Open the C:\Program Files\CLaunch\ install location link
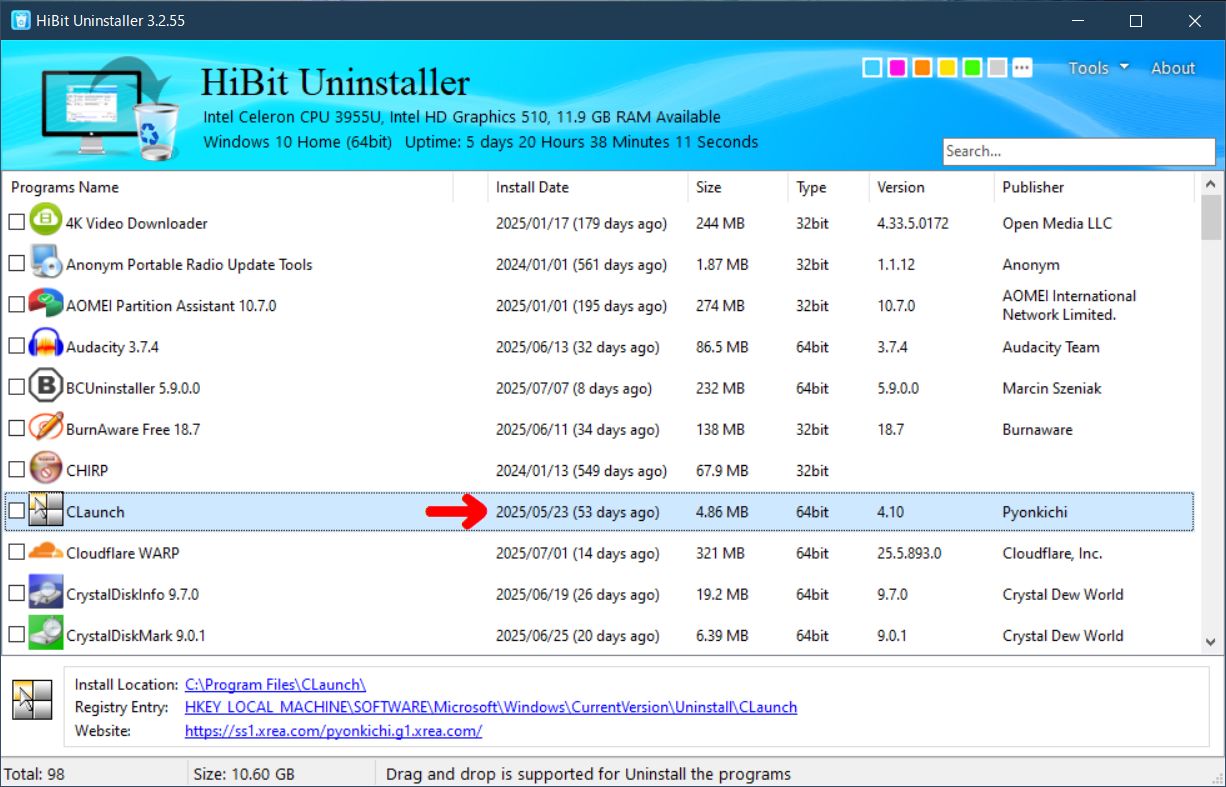 [x=275, y=685]
